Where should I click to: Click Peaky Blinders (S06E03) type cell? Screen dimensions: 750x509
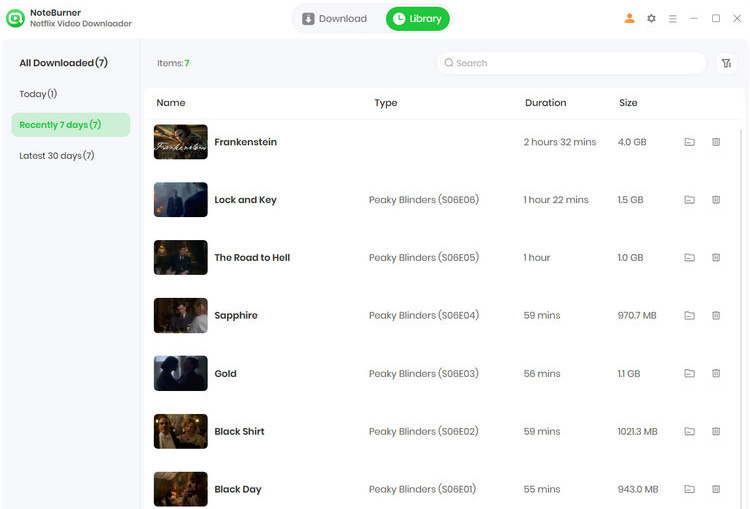[424, 373]
